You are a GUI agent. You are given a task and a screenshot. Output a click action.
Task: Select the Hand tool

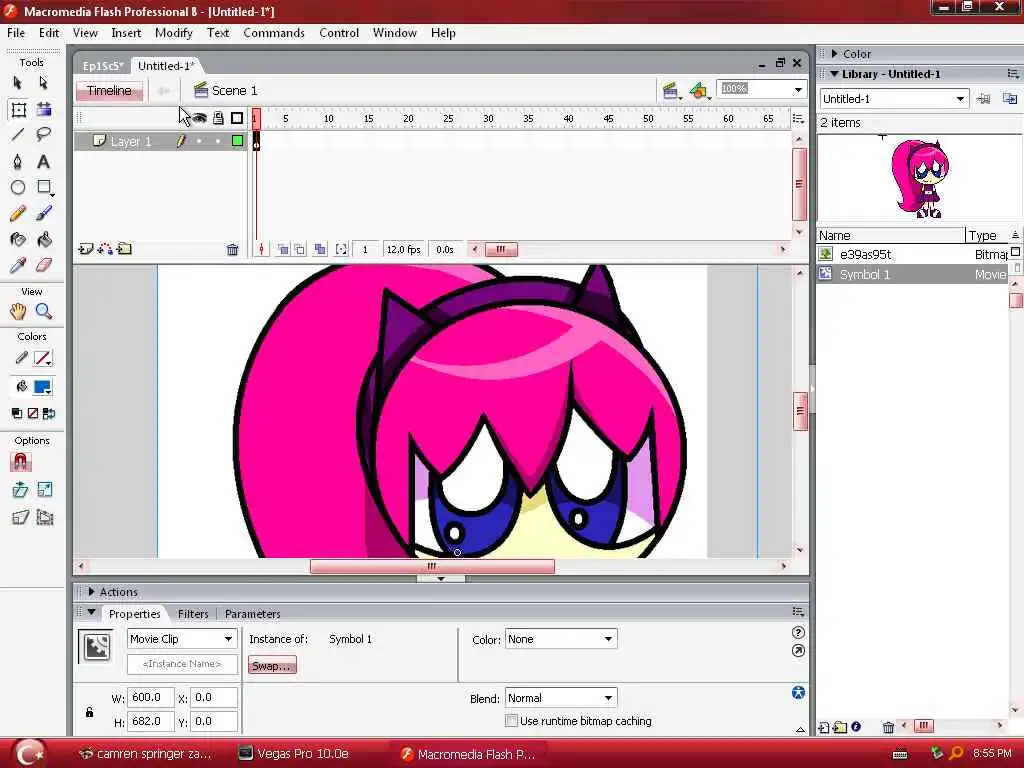click(18, 312)
